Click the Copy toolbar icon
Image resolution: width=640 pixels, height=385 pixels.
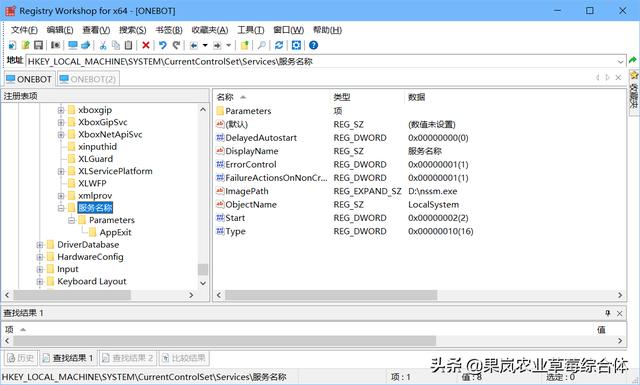[x=116, y=45]
